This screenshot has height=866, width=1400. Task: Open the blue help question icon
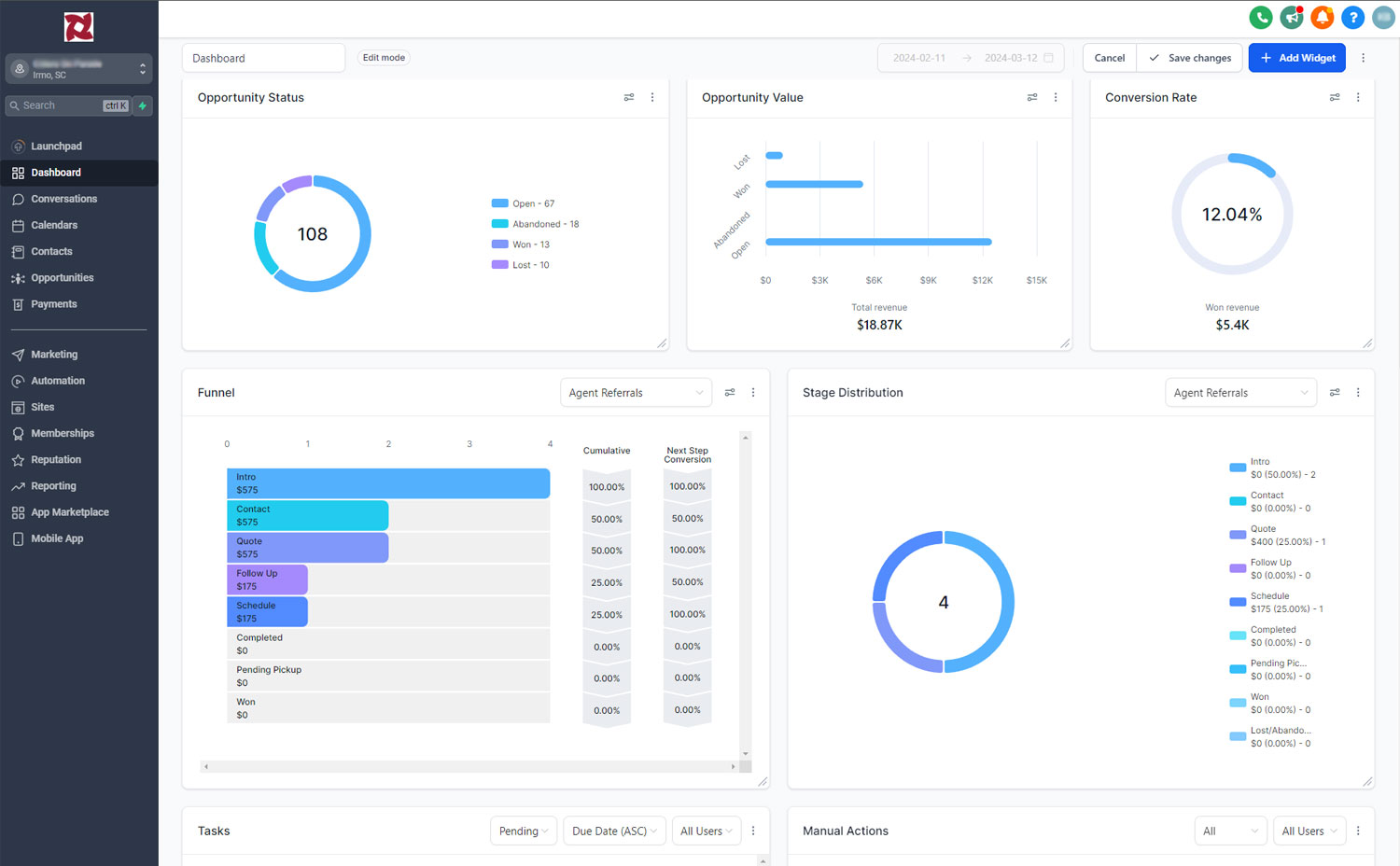point(1353,17)
